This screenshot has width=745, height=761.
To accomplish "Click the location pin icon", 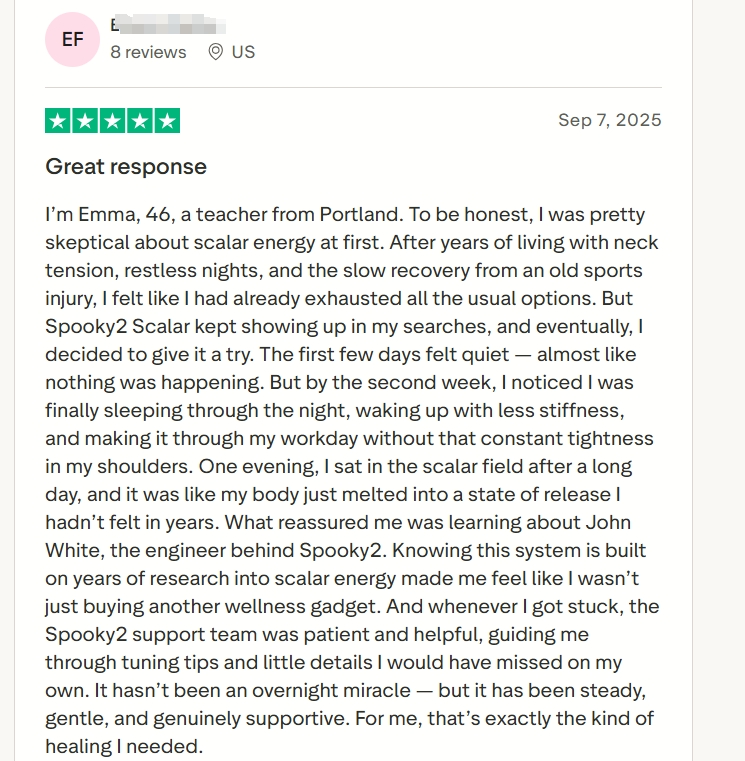I will click(215, 52).
